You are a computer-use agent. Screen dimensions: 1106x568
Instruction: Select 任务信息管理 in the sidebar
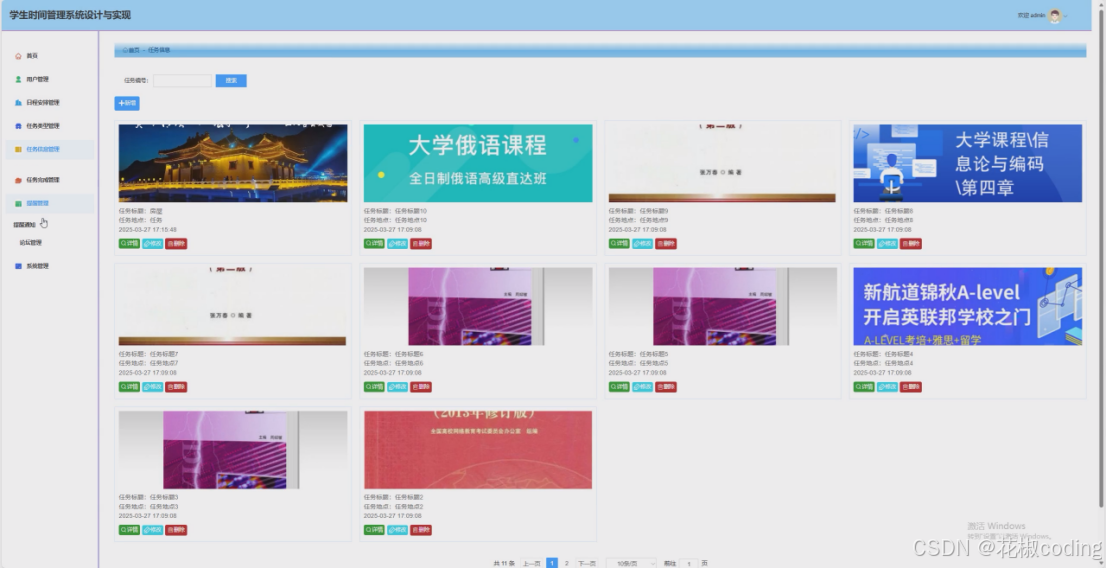point(49,149)
